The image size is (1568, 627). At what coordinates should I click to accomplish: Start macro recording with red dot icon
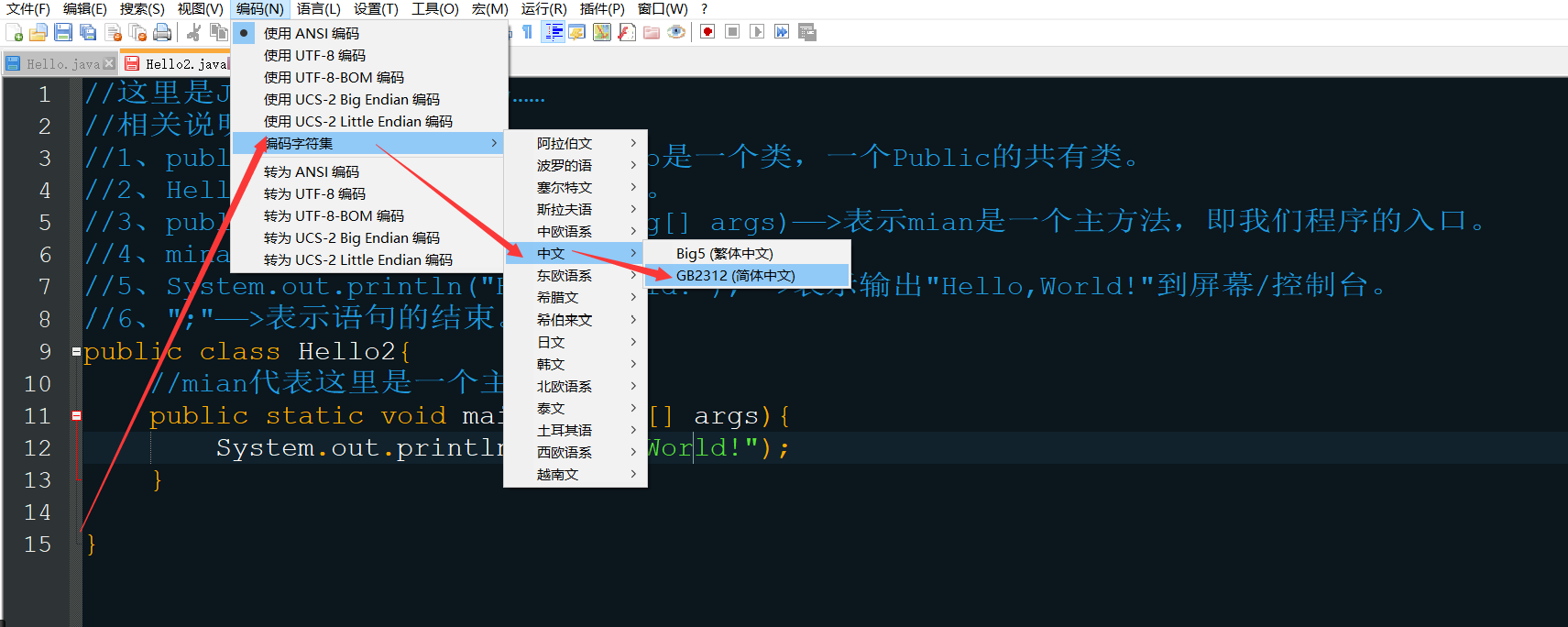pos(707,32)
